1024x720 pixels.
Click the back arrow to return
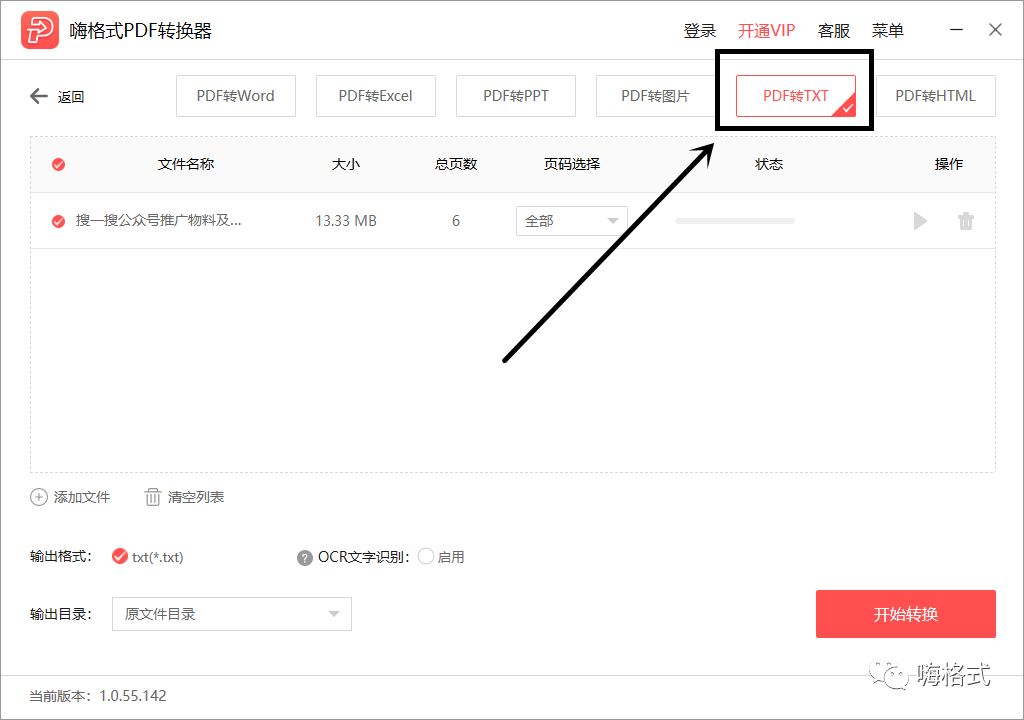tap(38, 96)
